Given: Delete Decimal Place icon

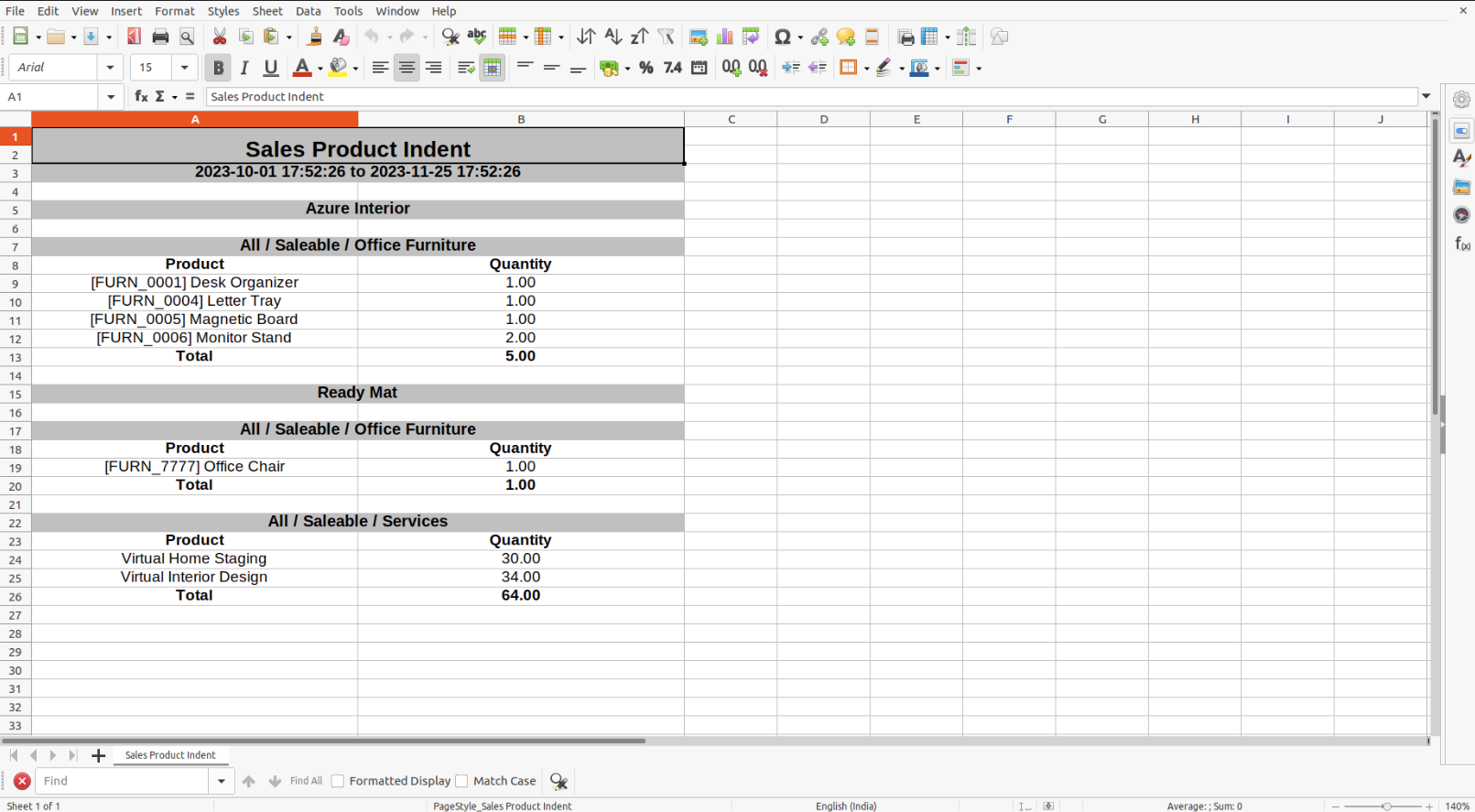Looking at the screenshot, I should [758, 68].
